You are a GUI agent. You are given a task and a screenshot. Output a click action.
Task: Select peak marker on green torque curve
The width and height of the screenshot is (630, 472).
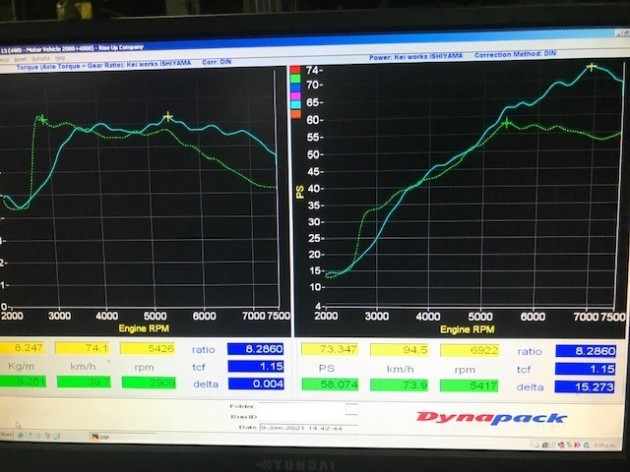41,119
